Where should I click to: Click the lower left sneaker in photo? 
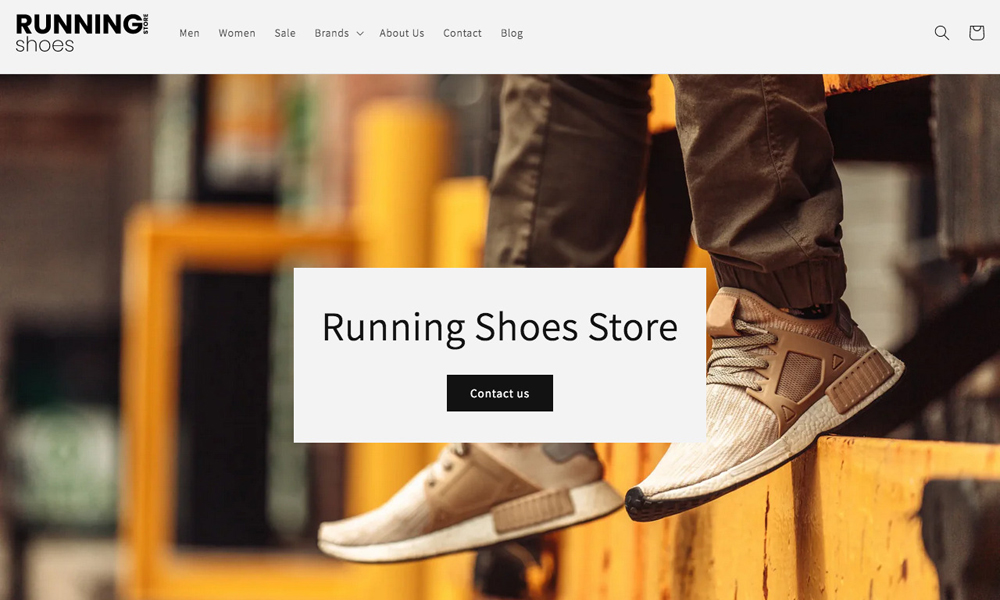tap(470, 505)
